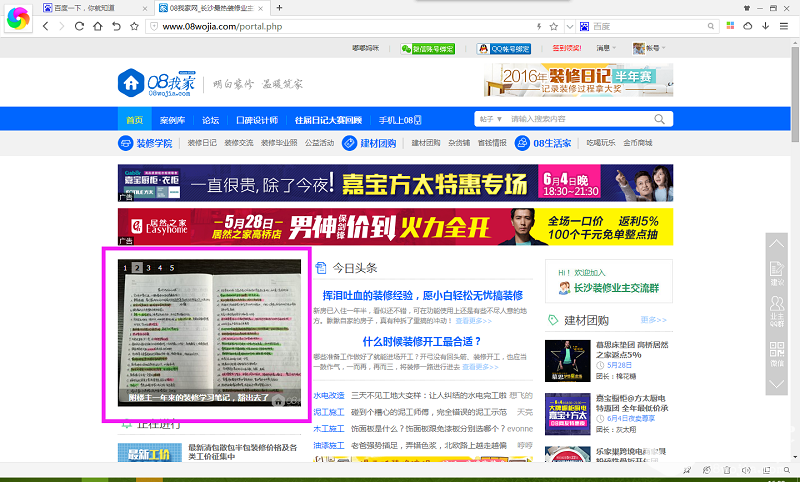Open the 帖子 search type dropdown

(490, 118)
